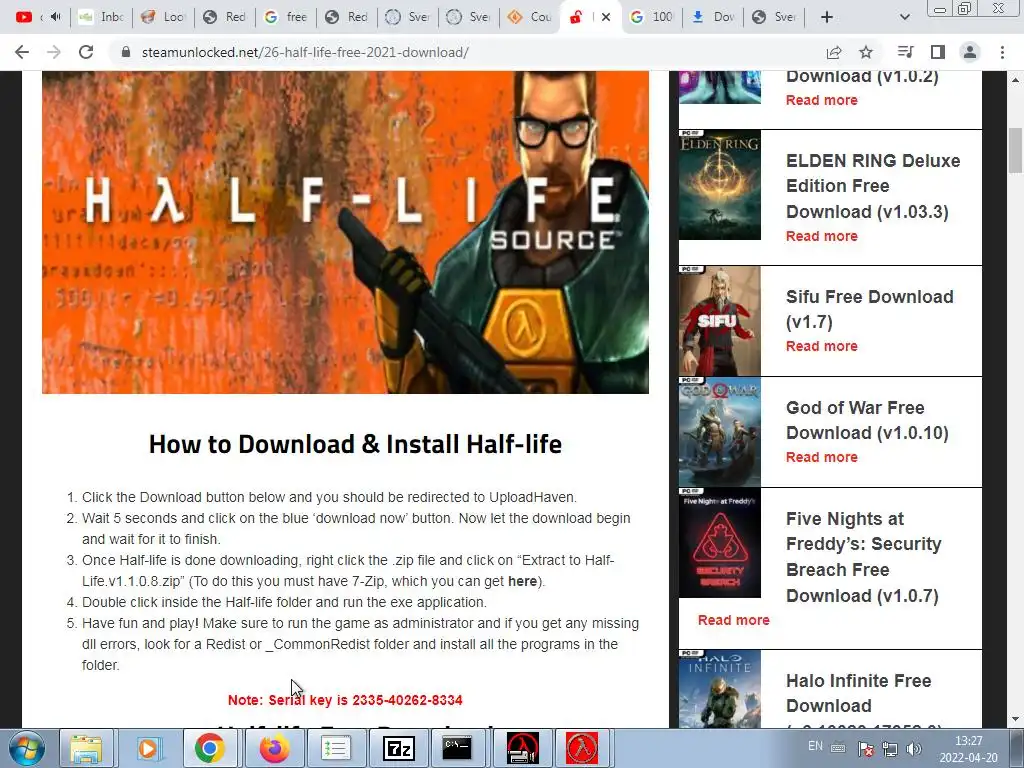
Task: Toggle the browser side panel icon
Action: 938,52
